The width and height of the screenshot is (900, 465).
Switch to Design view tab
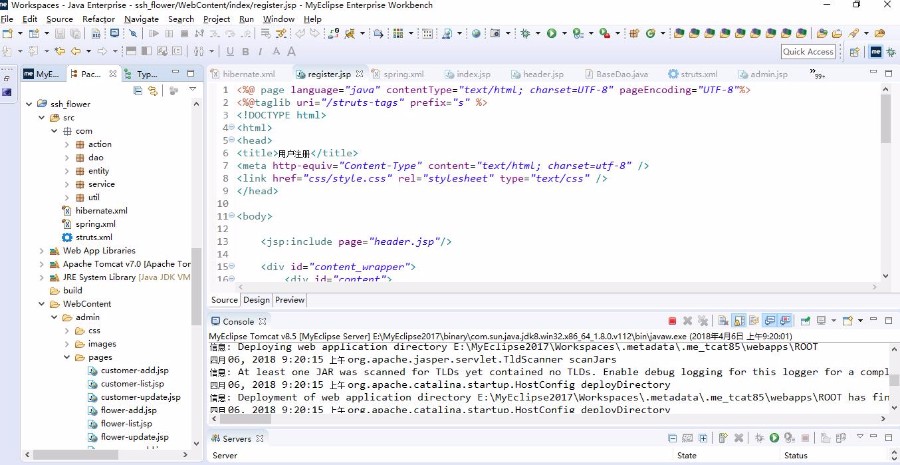256,300
